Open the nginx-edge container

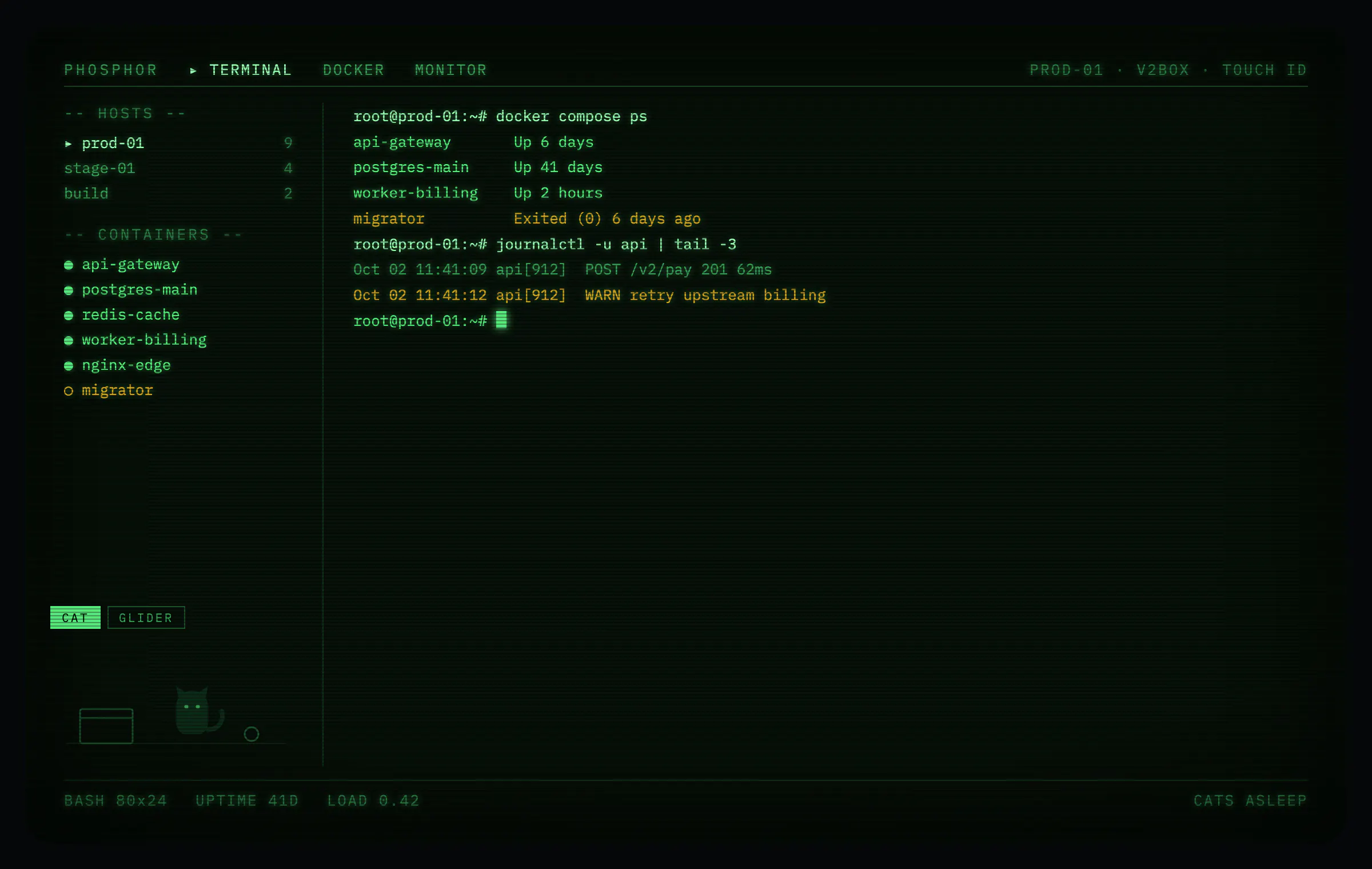(126, 365)
